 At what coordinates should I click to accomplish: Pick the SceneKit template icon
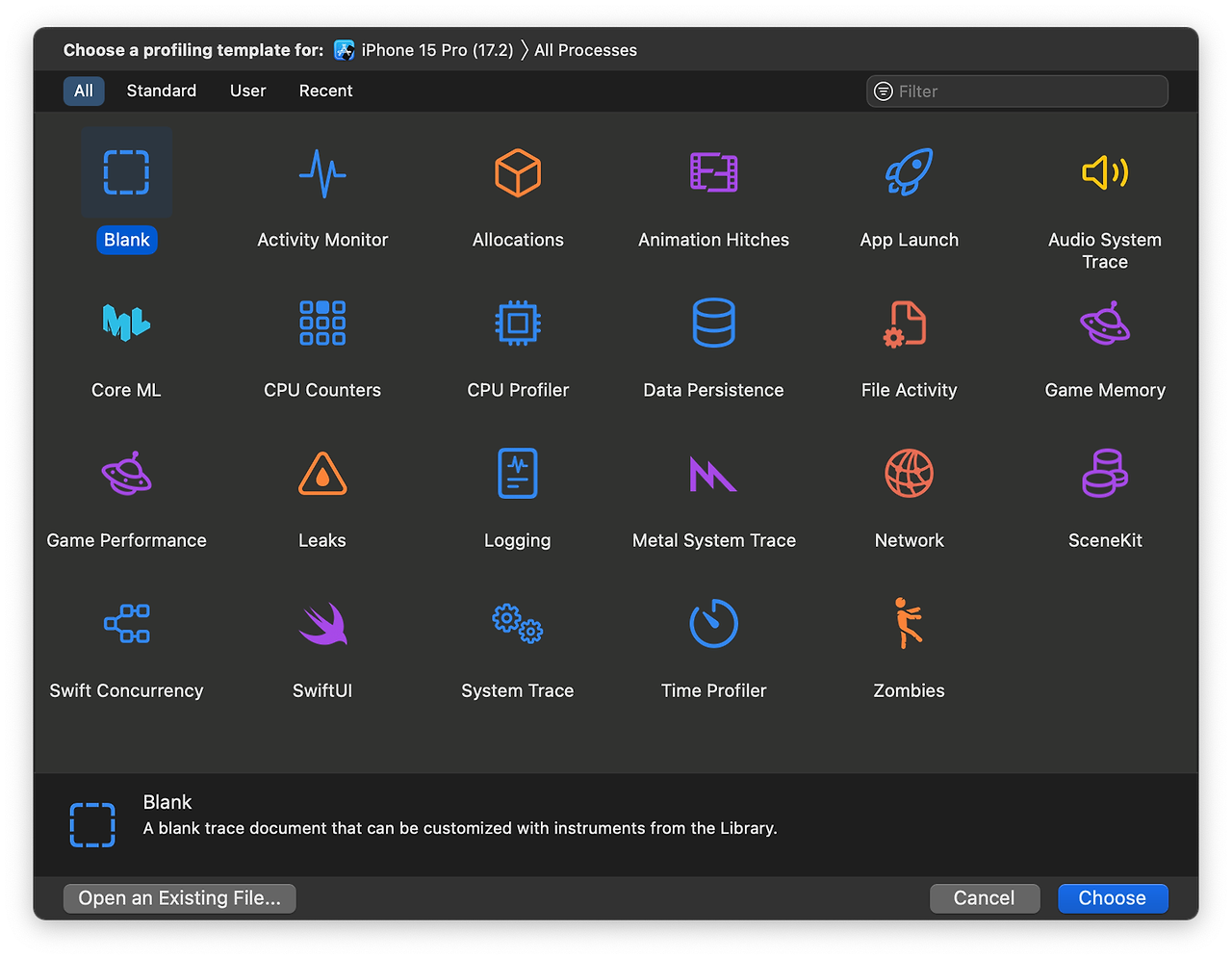pyautogui.click(x=1105, y=473)
